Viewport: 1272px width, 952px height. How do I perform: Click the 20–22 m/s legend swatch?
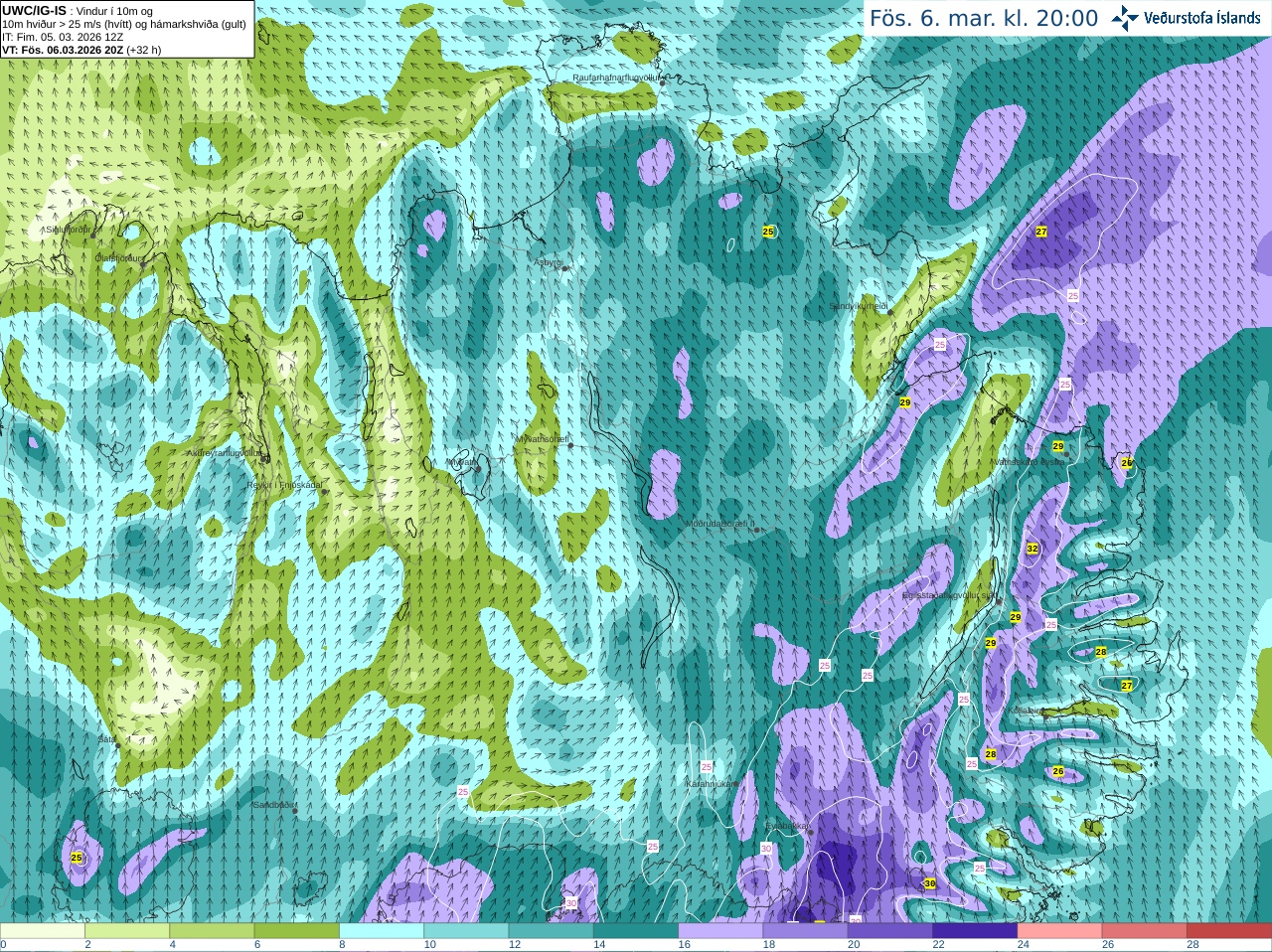coord(890,931)
